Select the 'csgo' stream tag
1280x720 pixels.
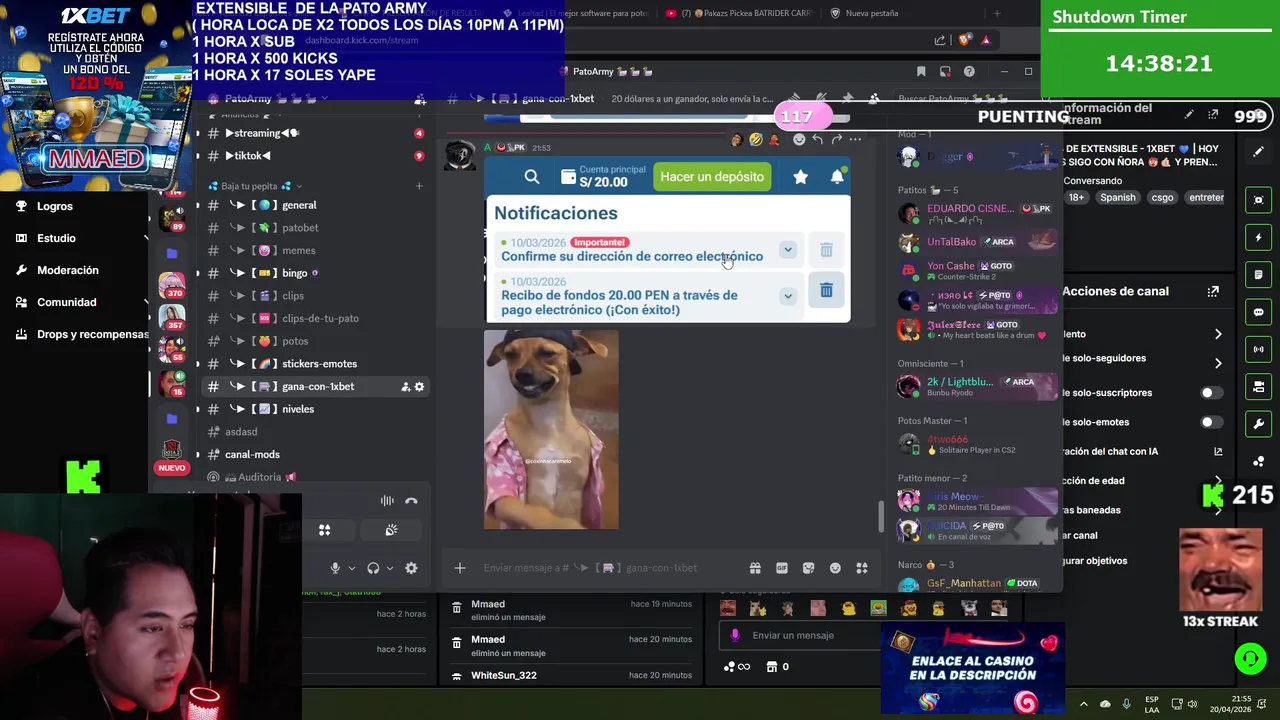tap(1162, 198)
